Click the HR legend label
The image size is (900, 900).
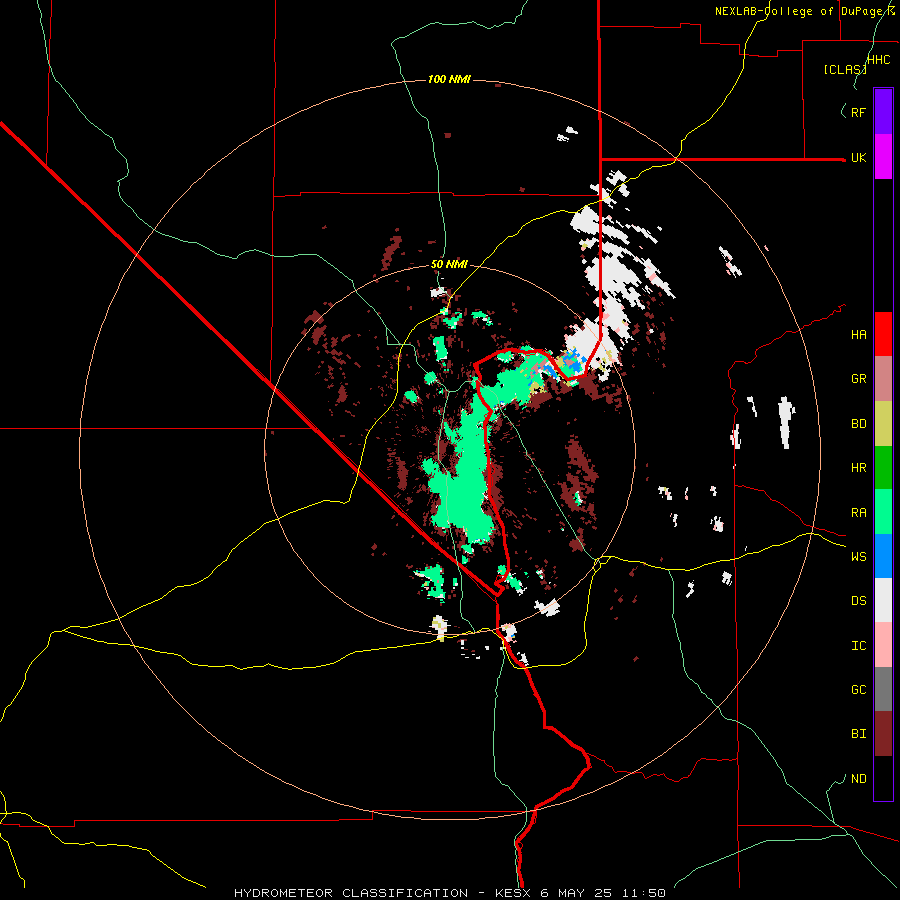tap(858, 468)
